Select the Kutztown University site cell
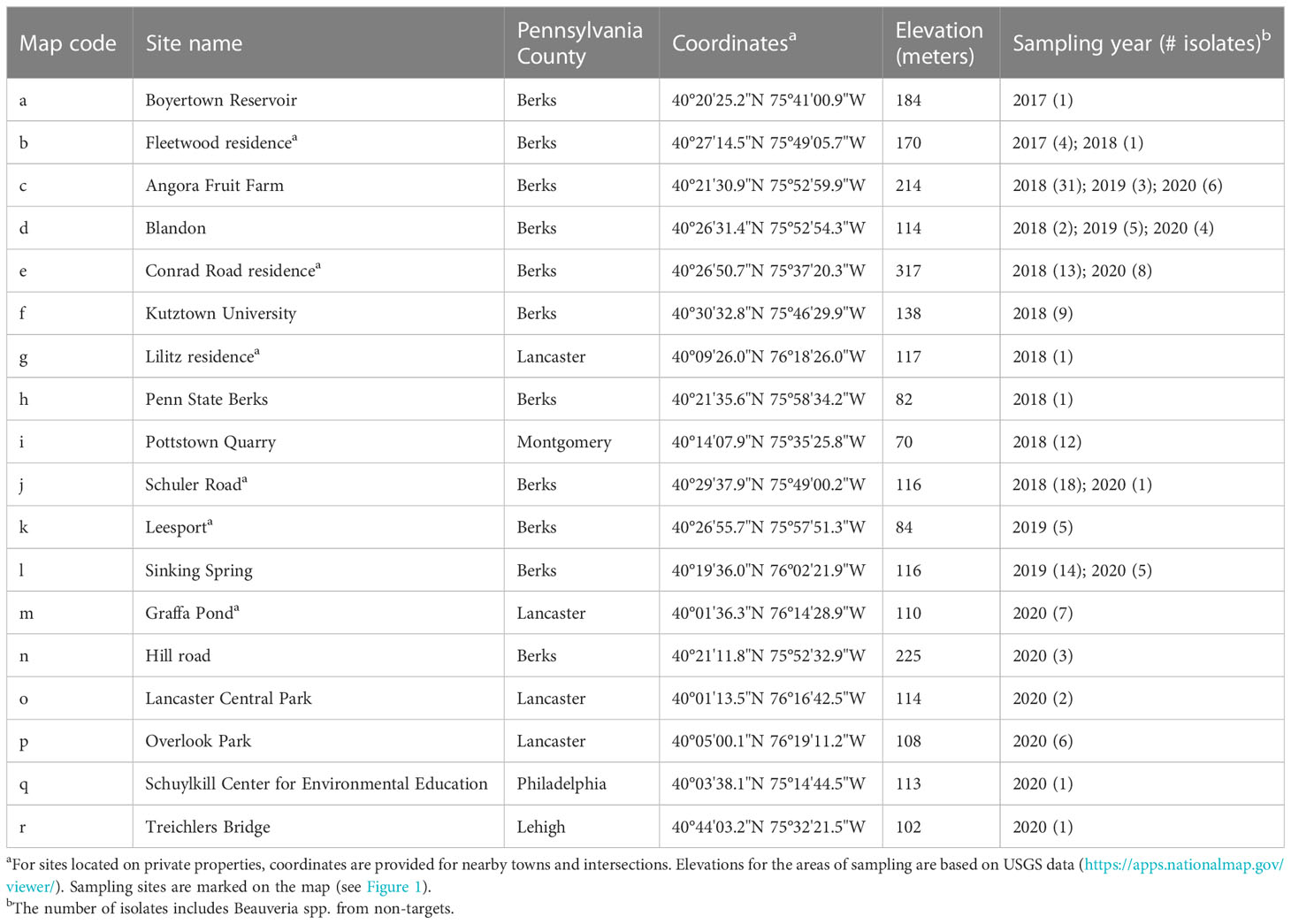 click(220, 314)
